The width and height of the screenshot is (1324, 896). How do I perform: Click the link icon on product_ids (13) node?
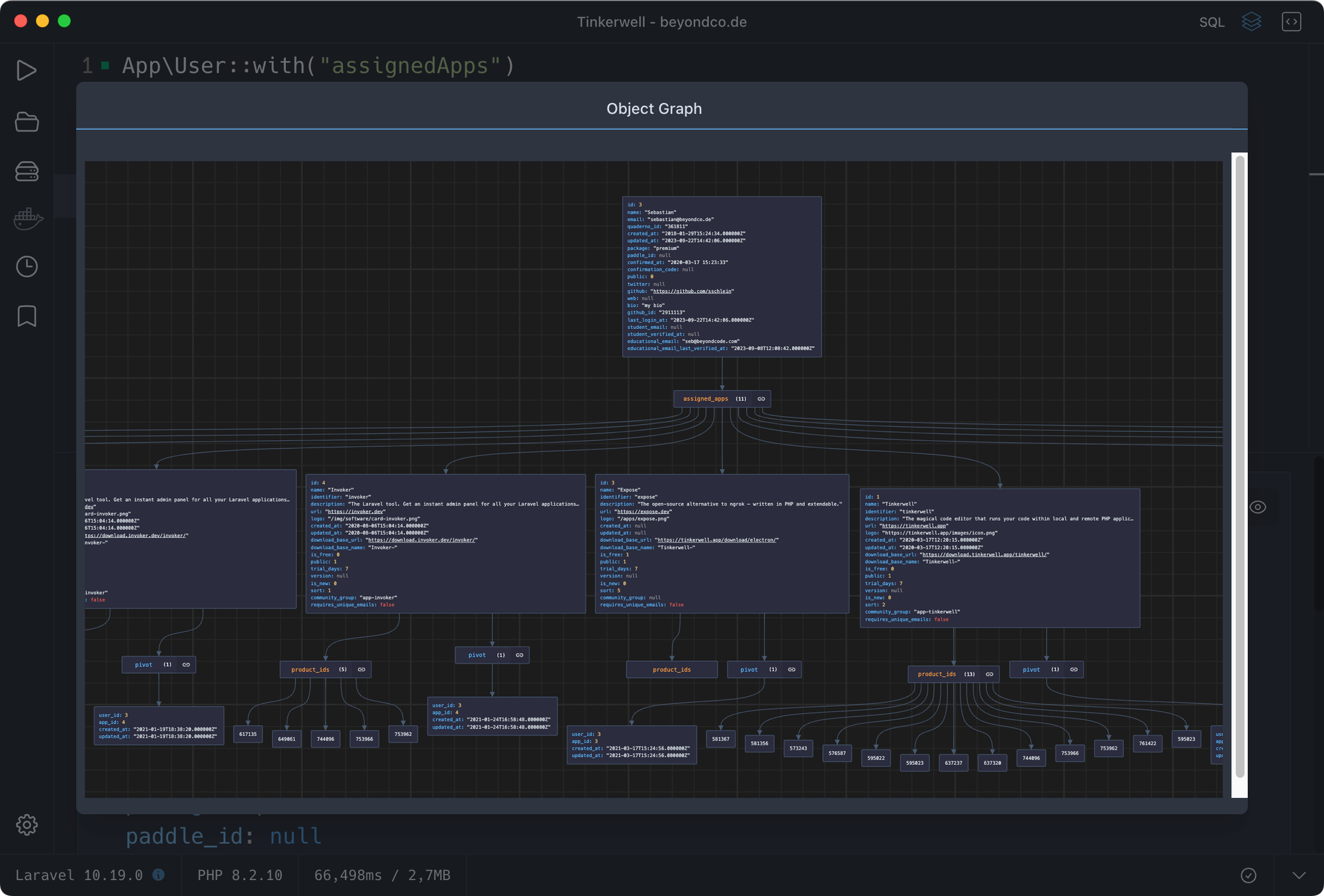point(989,674)
